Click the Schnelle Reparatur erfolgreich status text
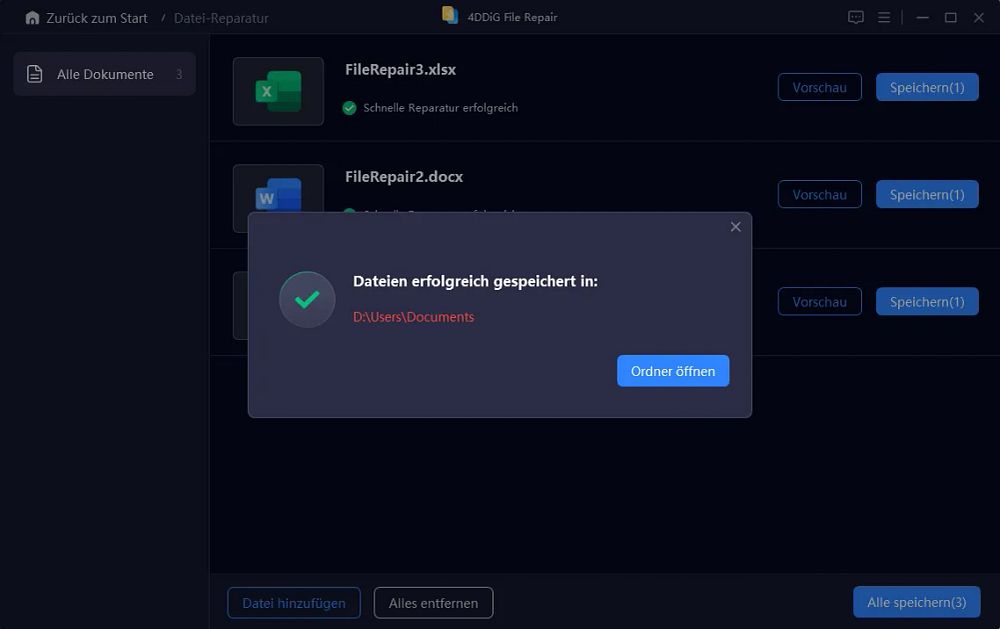 [x=441, y=108]
